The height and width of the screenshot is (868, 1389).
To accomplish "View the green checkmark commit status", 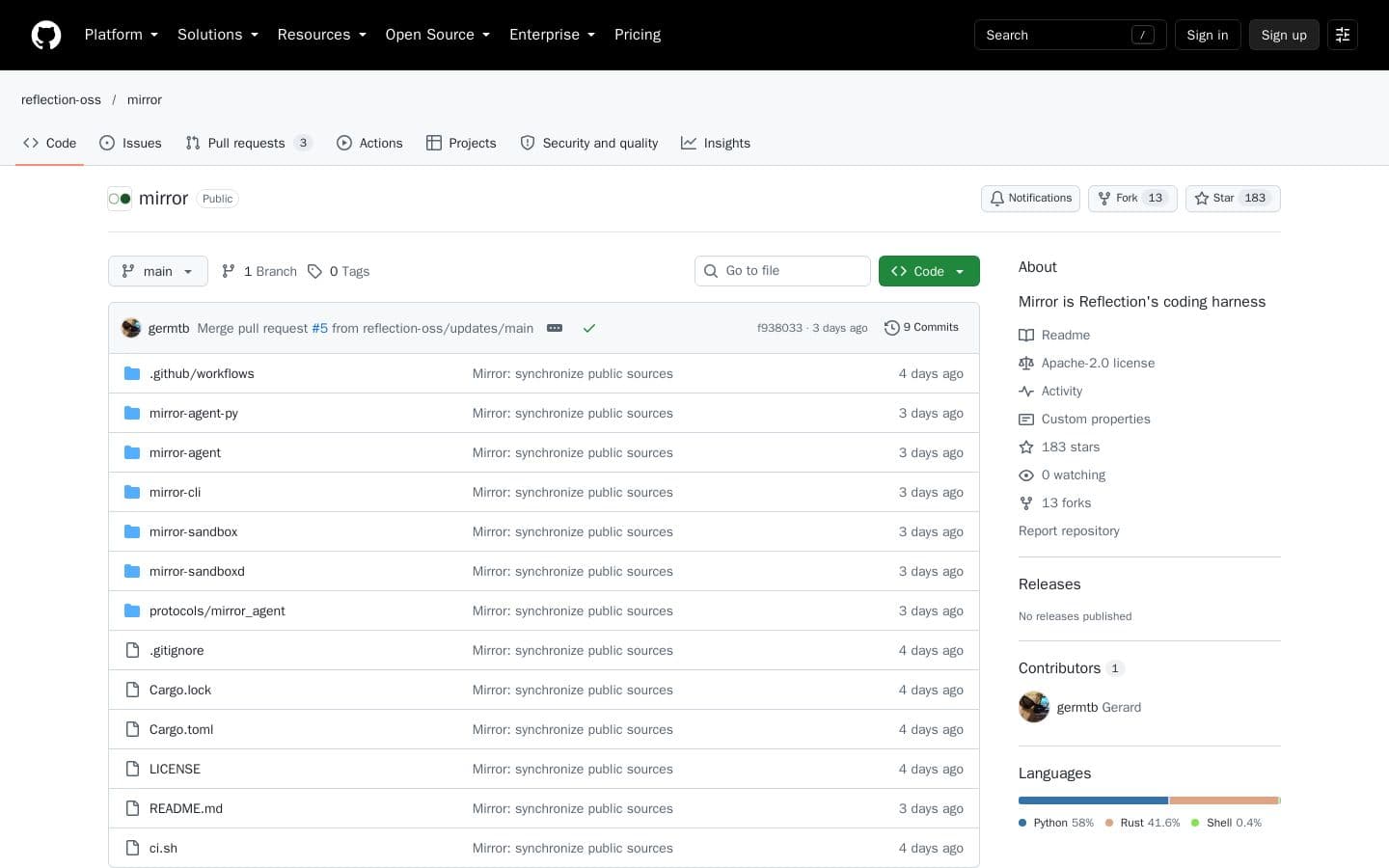I will point(589,328).
